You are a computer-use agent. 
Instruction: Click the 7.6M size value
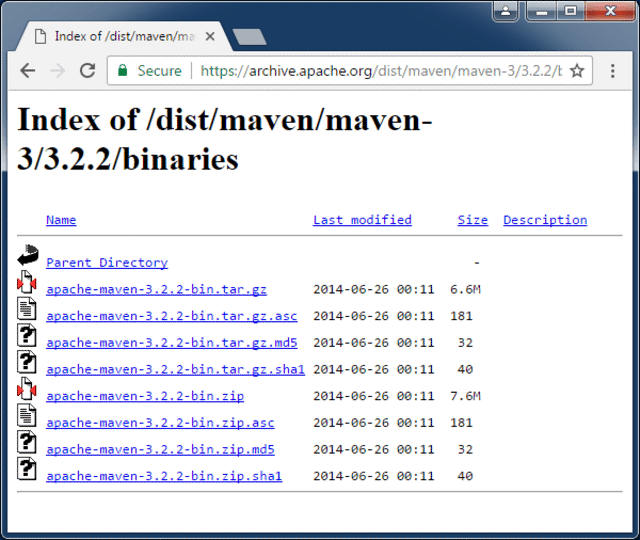point(465,396)
